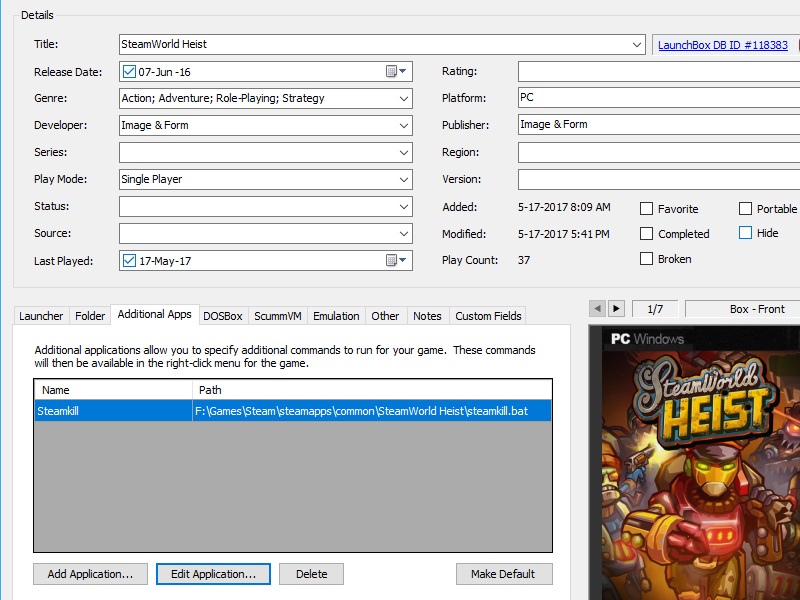This screenshot has height=600, width=800.
Task: Click the Path column header
Action: click(372, 390)
